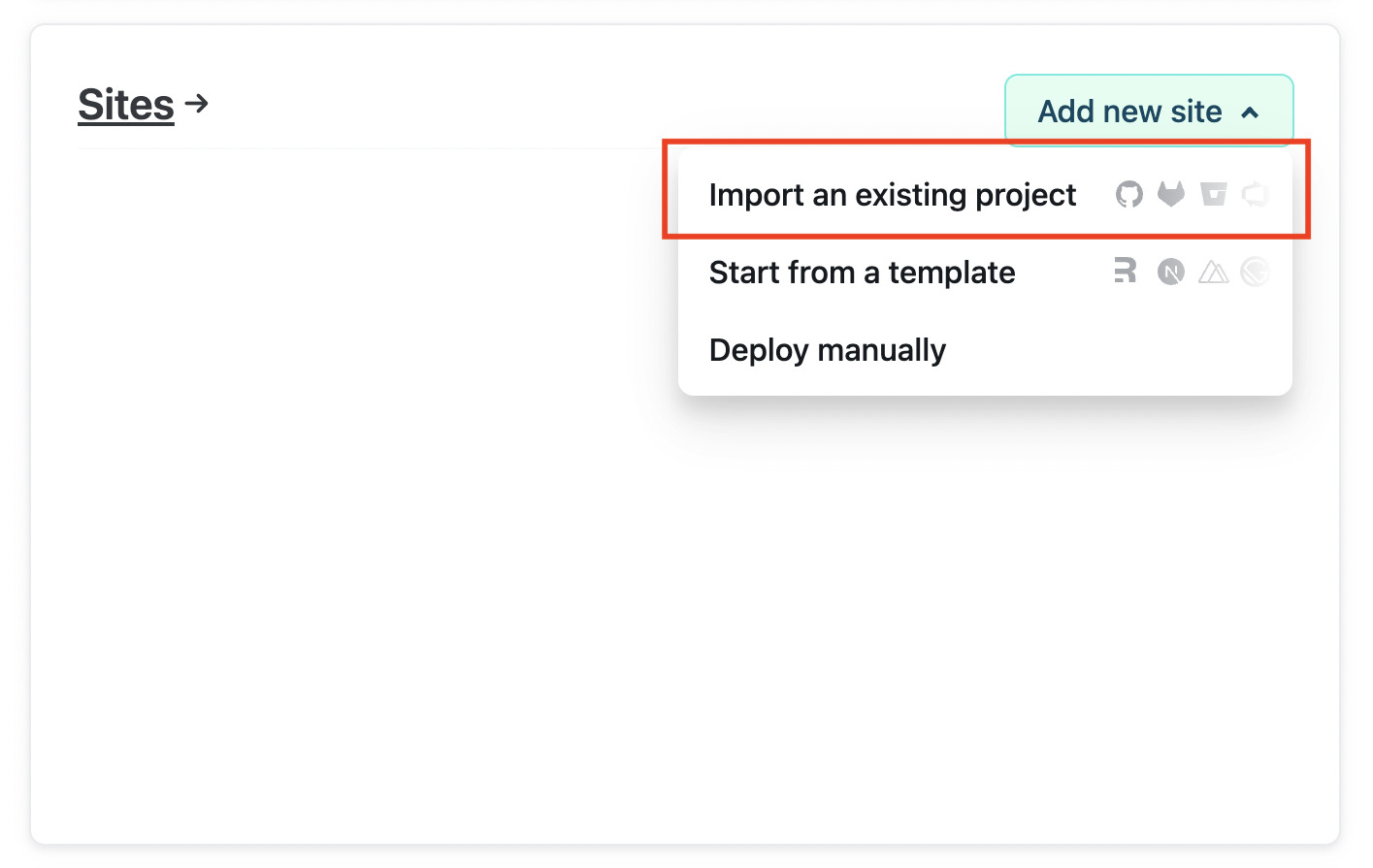Pick the Bitbucket bucket icon
This screenshot has width=1373, height=868.
[x=1214, y=194]
